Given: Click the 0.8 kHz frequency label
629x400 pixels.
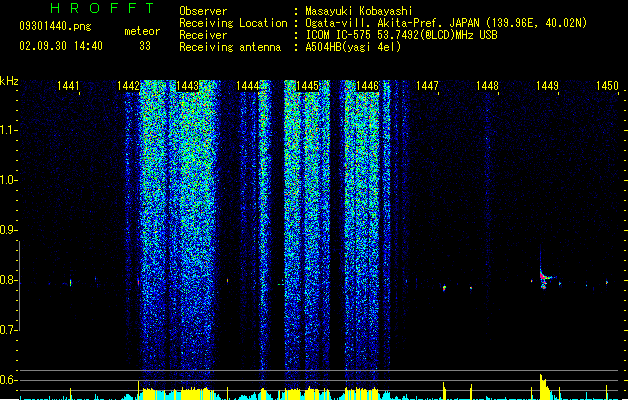Looking at the screenshot, I should [x=8, y=280].
